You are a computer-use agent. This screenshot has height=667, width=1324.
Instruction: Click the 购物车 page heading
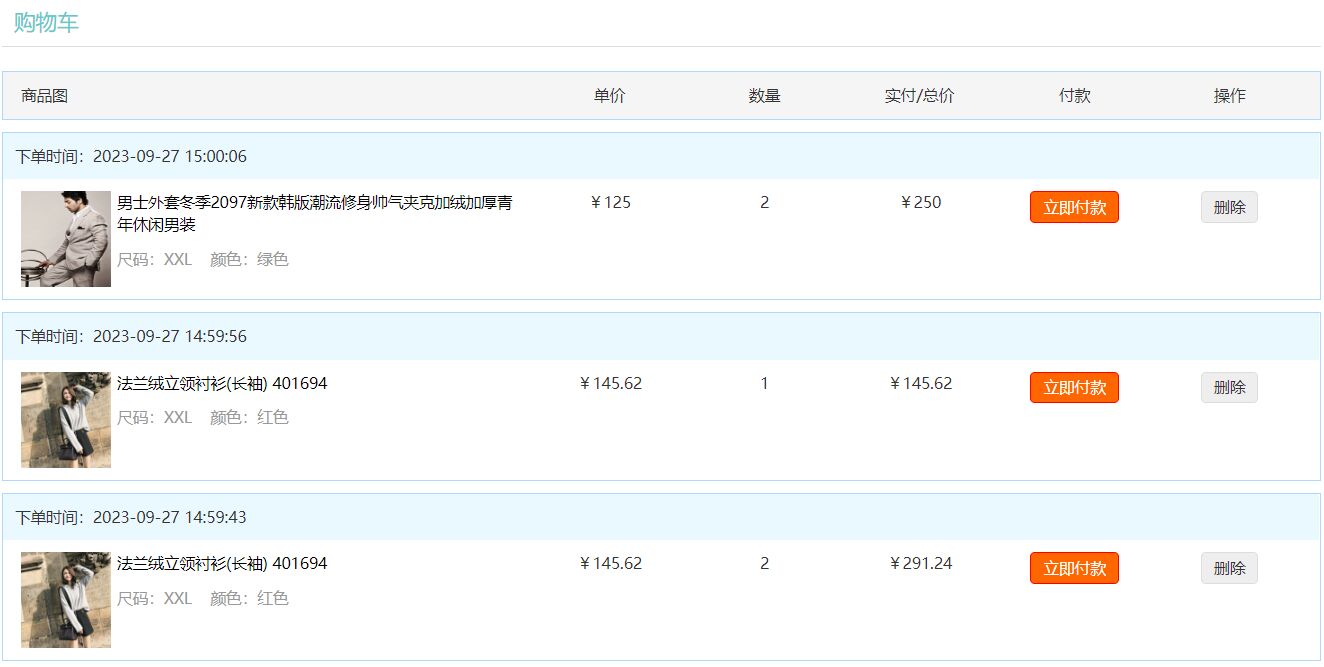46,23
